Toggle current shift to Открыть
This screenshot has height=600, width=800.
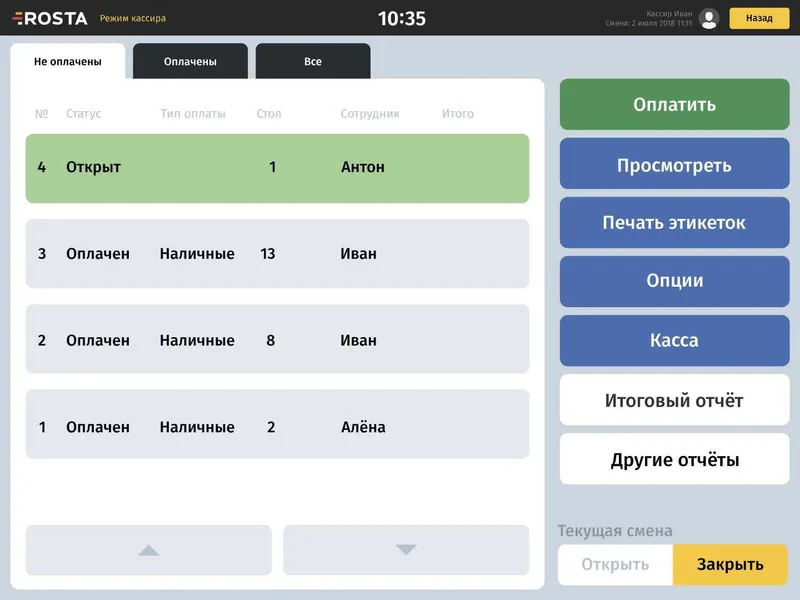(x=615, y=565)
